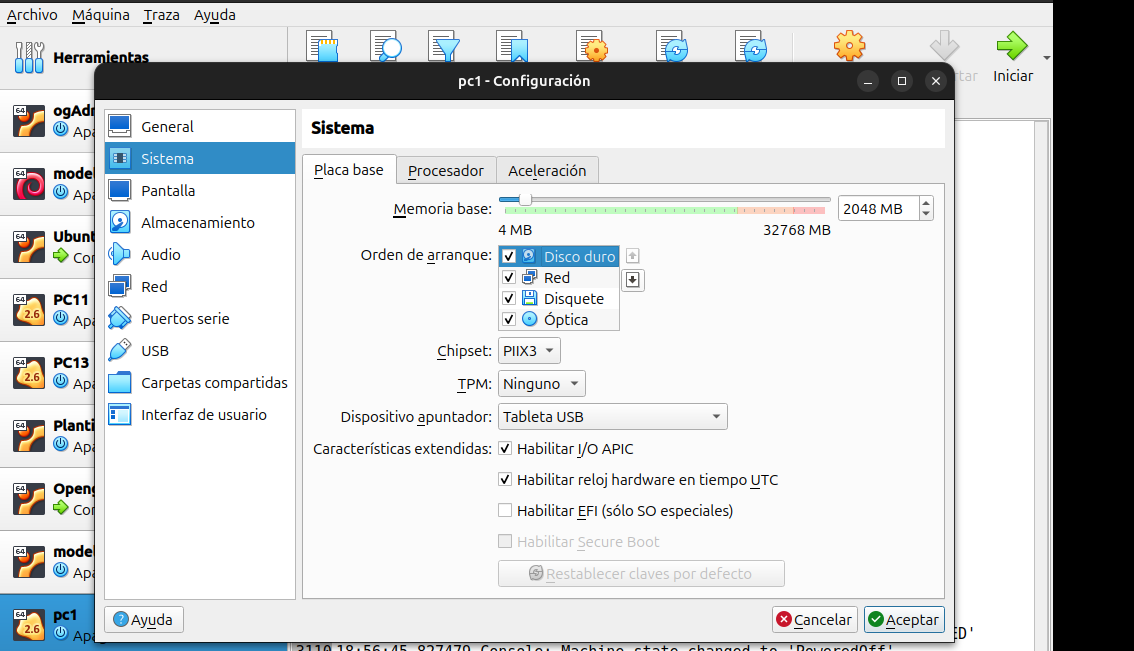This screenshot has width=1134, height=651.
Task: Click the Aceptar button
Action: (904, 620)
